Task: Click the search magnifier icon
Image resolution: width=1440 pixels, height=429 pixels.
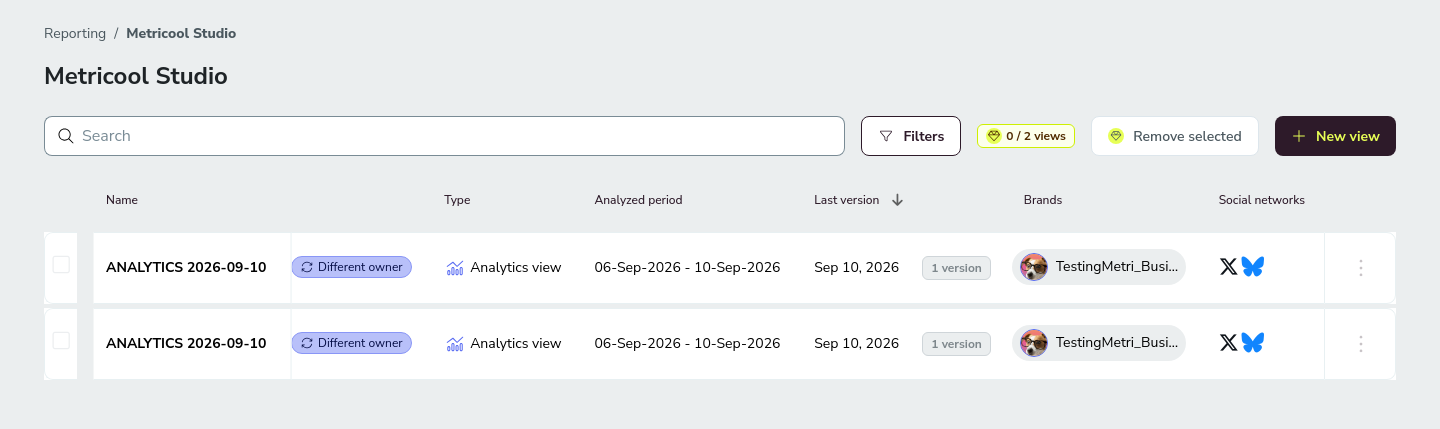Action: pyautogui.click(x=66, y=136)
